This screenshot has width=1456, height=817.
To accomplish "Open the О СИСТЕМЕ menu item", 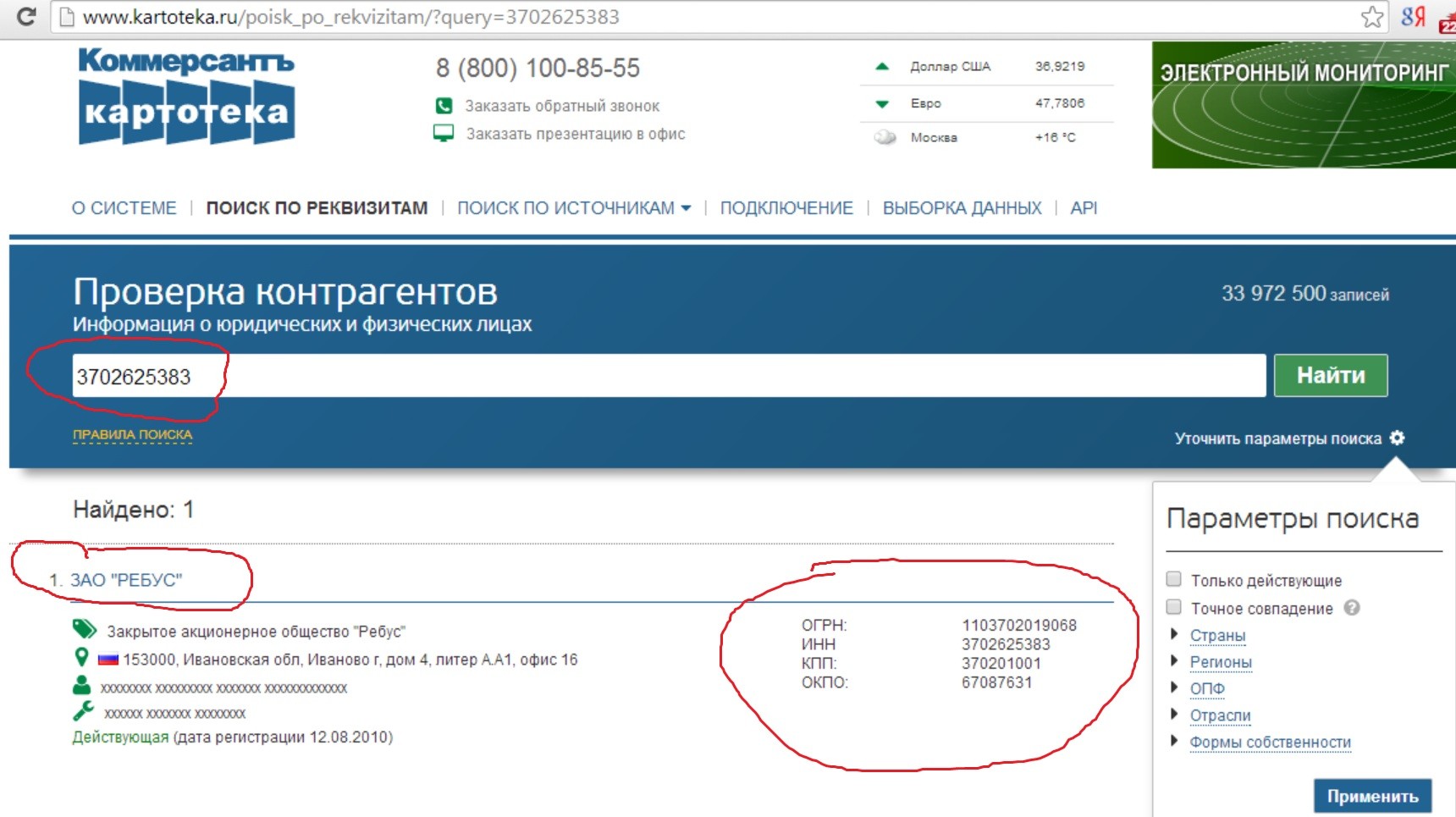I will tap(124, 208).
